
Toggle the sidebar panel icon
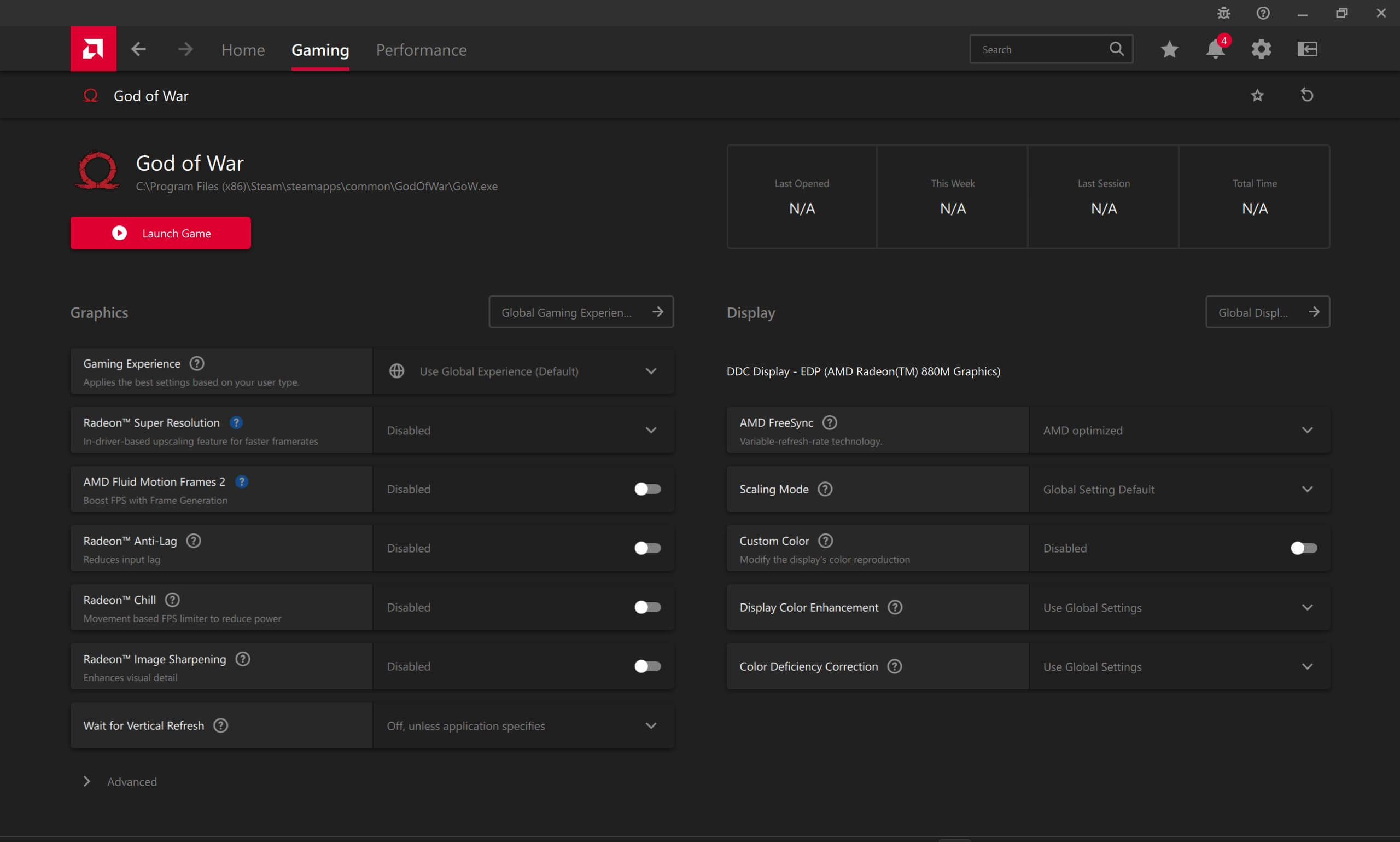[x=1307, y=49]
